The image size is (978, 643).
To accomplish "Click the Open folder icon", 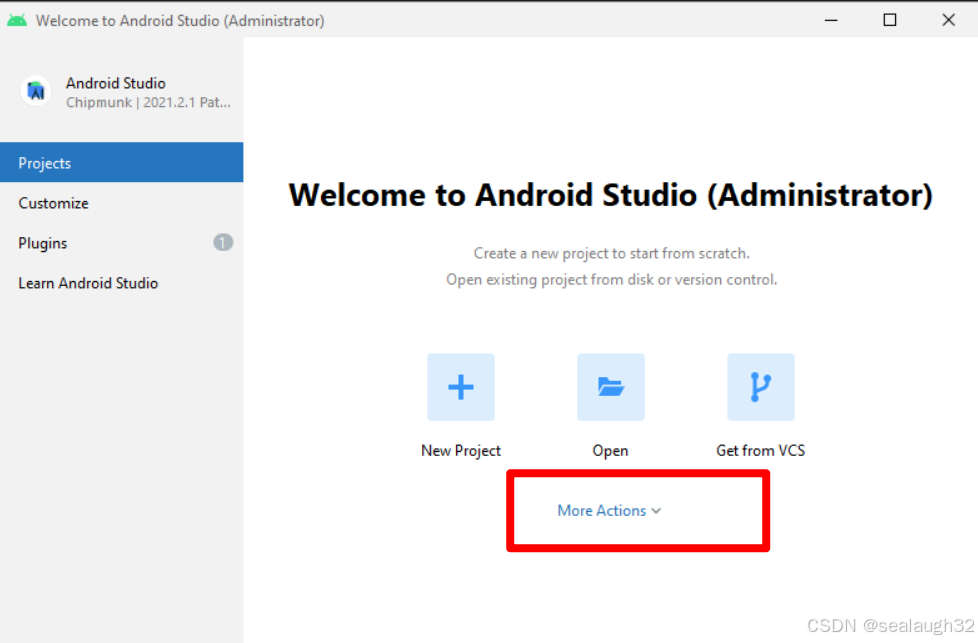I will tap(611, 387).
